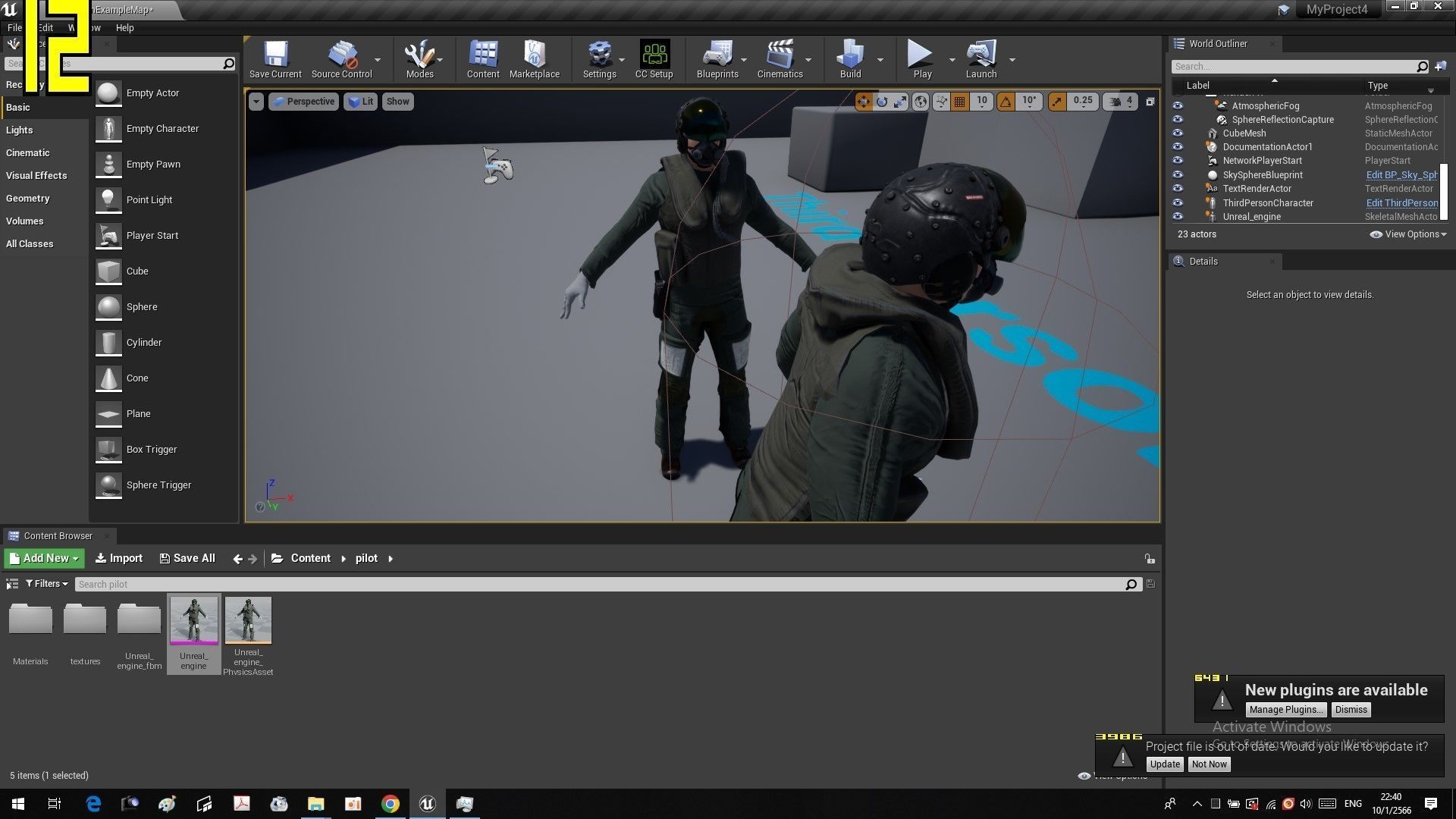Open the Filters dropdown in Content Browser

coord(46,584)
